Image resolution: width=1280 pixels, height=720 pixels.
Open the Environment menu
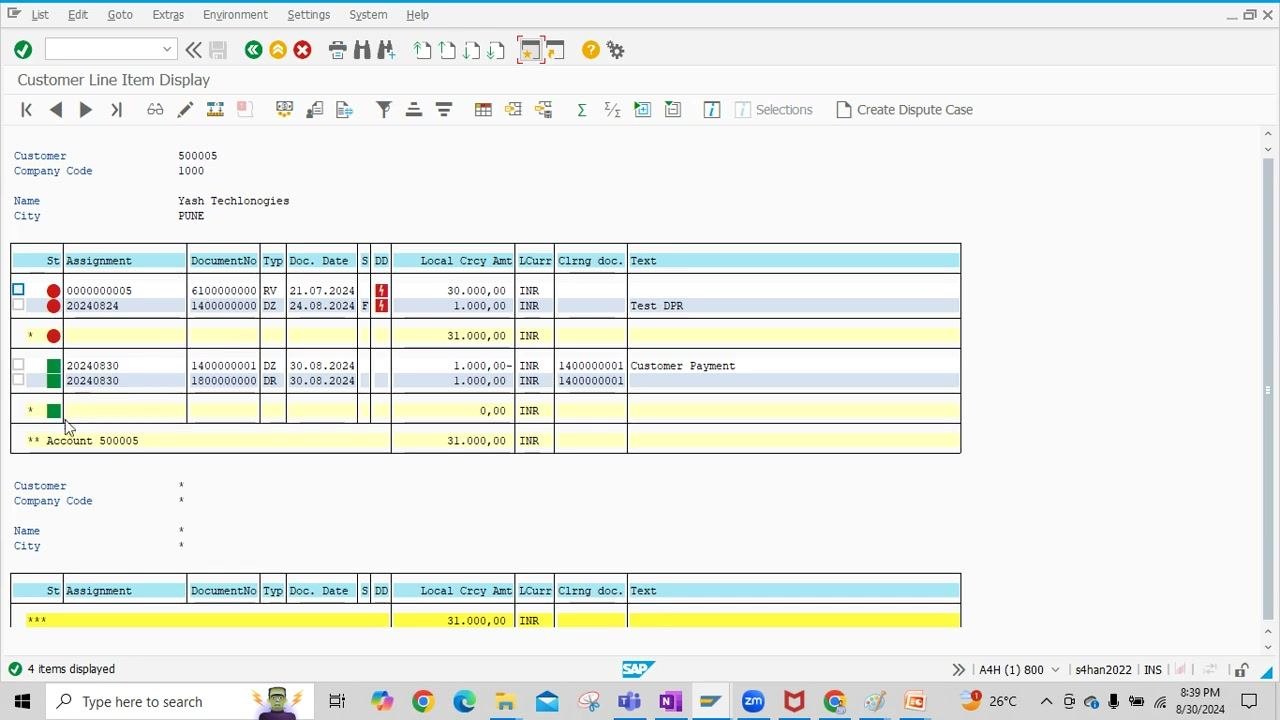(235, 15)
